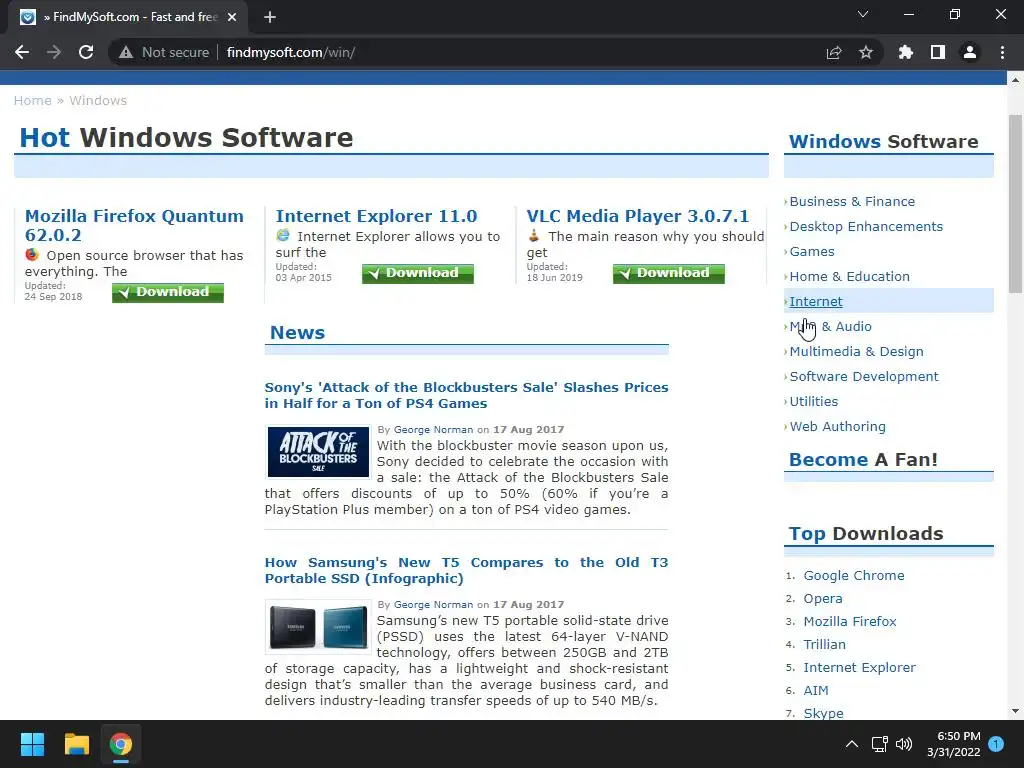Go back with the browser back arrow
Image resolution: width=1024 pixels, height=768 pixels.
tap(22, 52)
